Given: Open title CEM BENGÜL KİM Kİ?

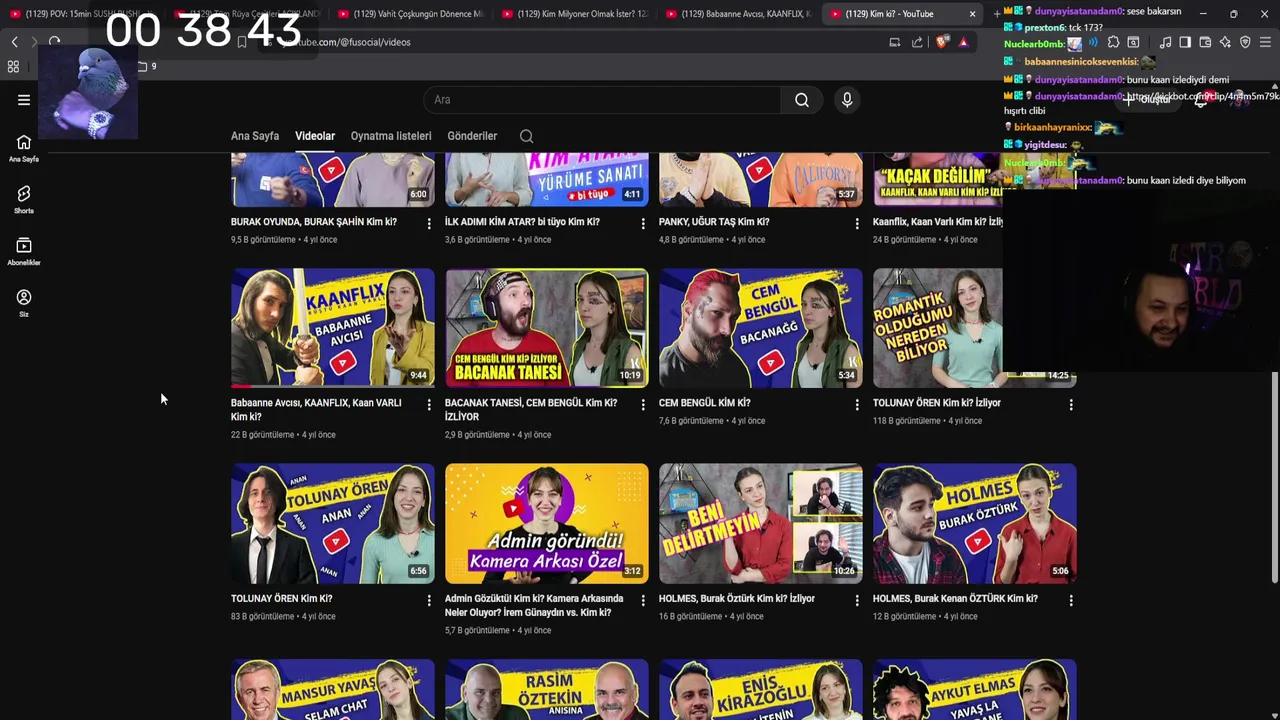Looking at the screenshot, I should [x=705, y=403].
